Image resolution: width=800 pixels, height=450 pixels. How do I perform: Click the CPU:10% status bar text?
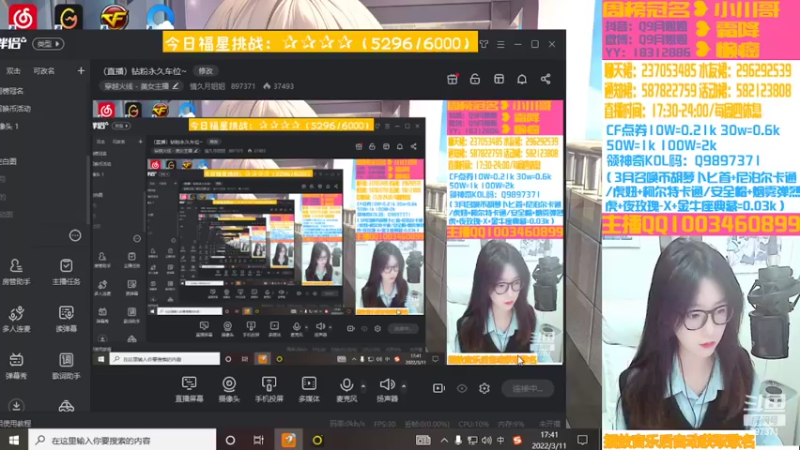[473, 424]
